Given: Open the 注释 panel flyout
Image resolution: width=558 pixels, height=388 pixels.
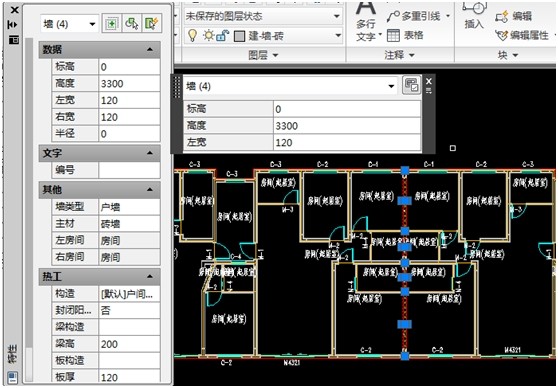Looking at the screenshot, I should tap(400, 55).
